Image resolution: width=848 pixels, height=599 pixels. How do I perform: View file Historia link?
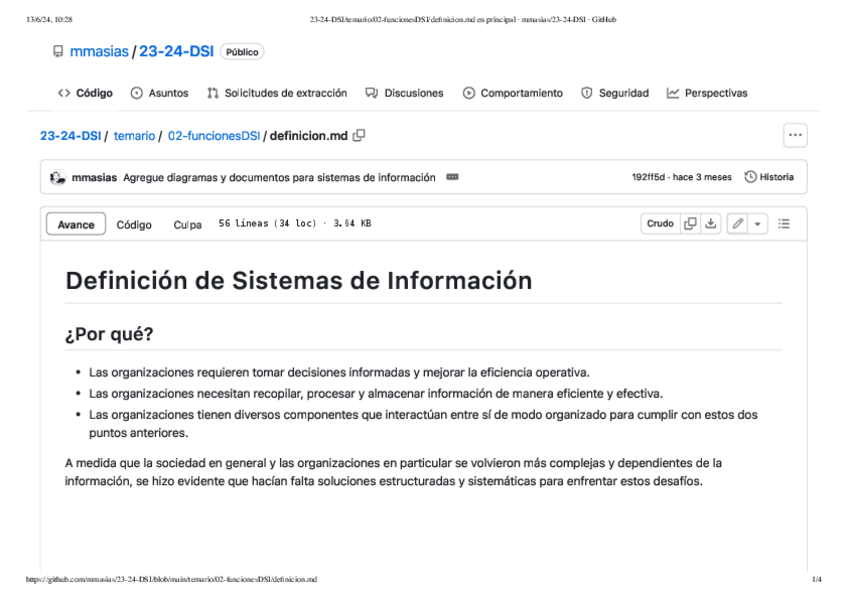pyautogui.click(x=769, y=178)
